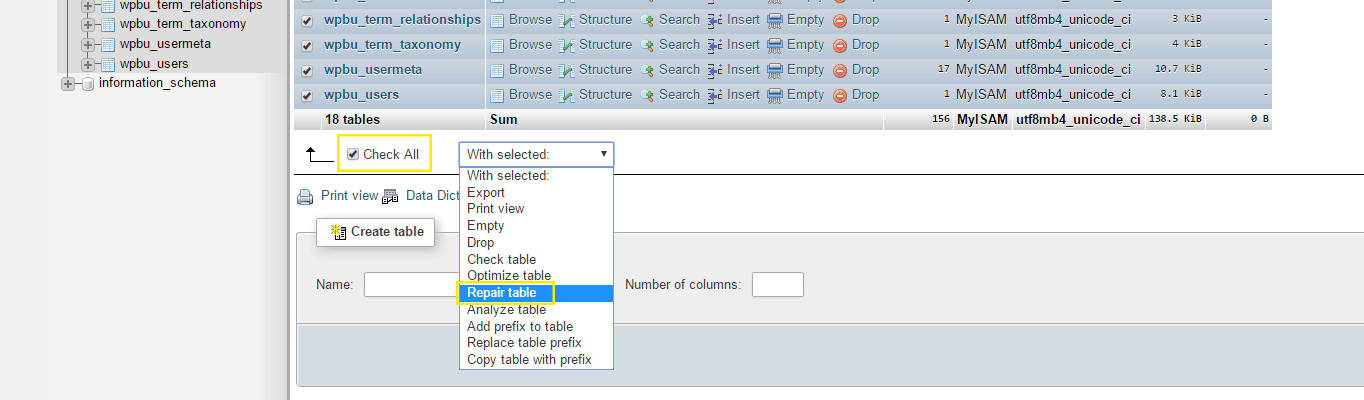The image size is (1364, 400).
Task: Select wpbu_users in the sidebar tree
Action: [154, 64]
